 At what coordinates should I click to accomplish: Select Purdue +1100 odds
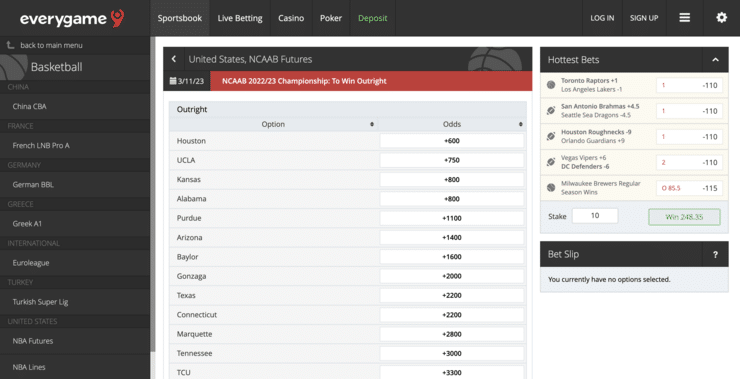coord(452,218)
